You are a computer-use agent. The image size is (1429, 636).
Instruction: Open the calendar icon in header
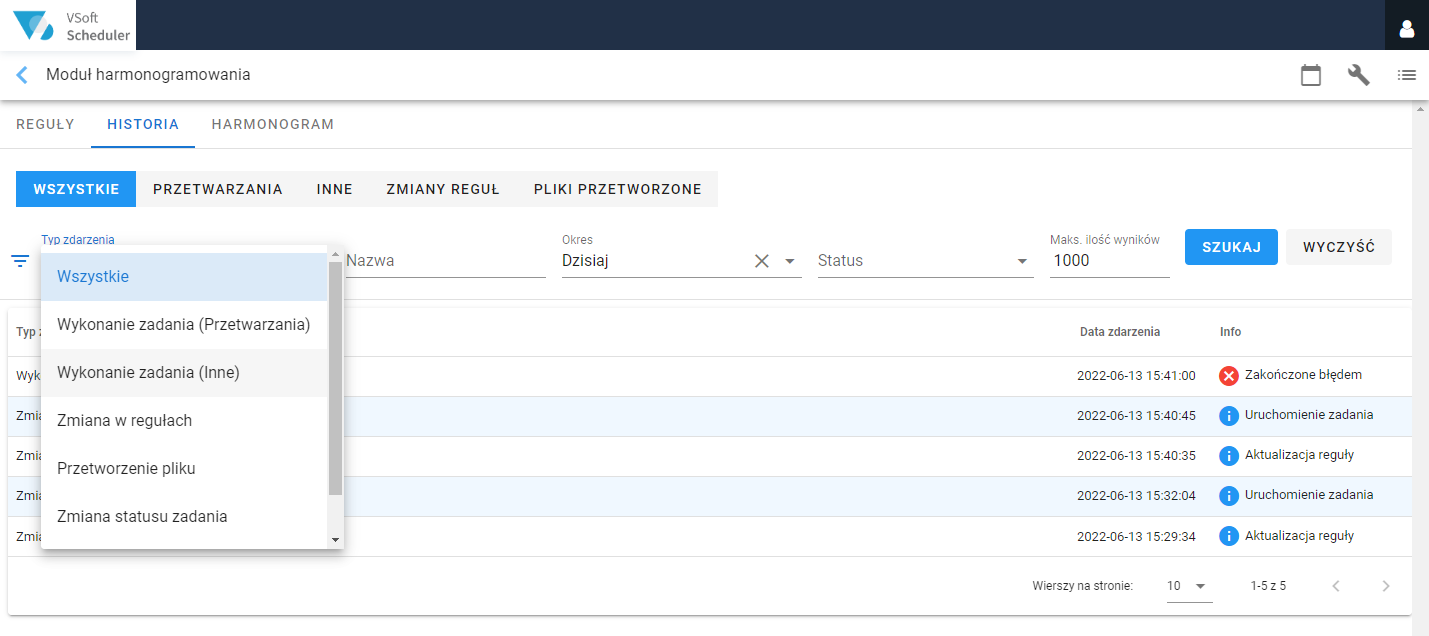1311,75
